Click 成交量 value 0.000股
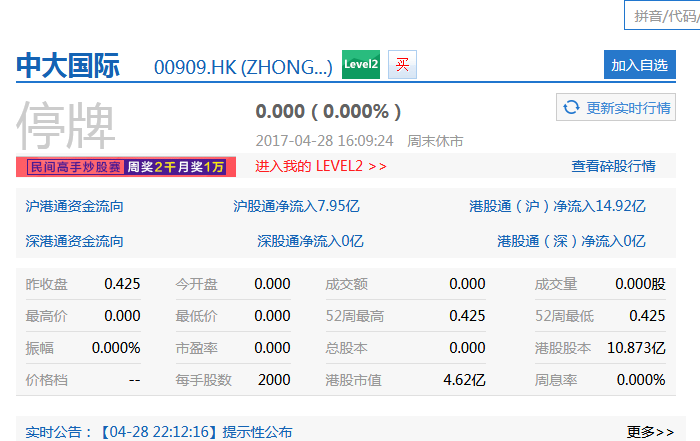Screen dimensions: 700x441 click(640, 284)
